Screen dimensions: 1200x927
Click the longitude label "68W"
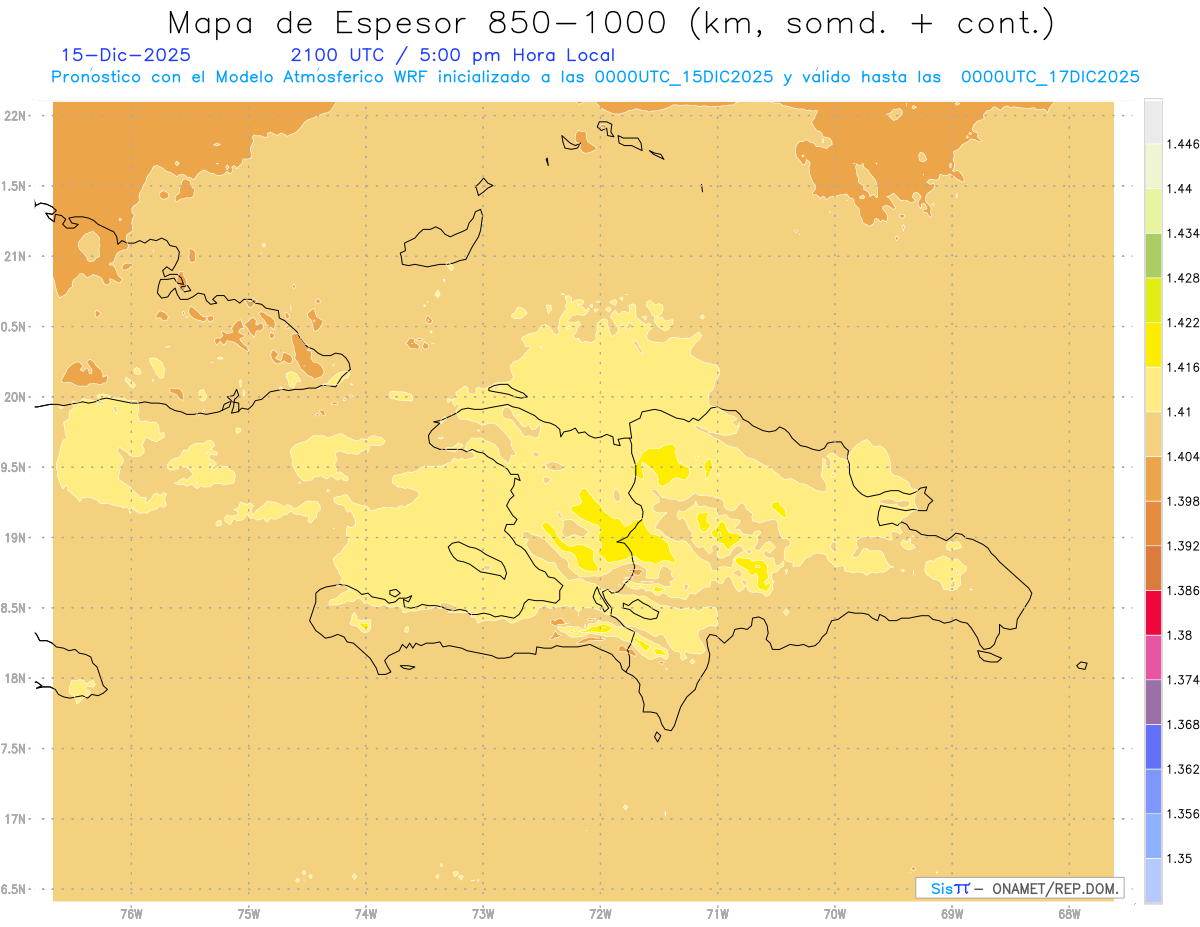pyautogui.click(x=1069, y=914)
